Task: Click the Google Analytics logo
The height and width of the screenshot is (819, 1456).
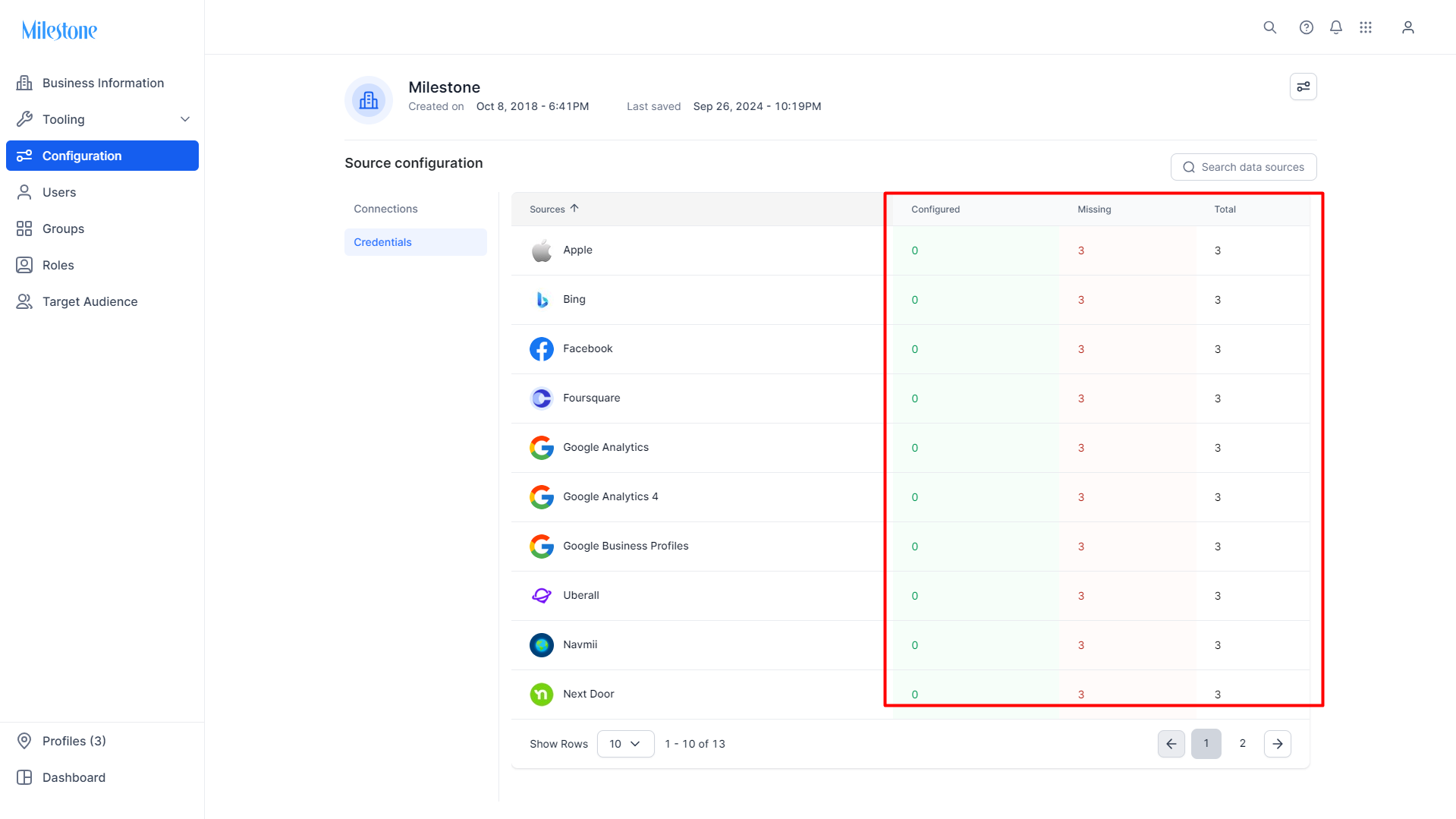Action: point(542,448)
